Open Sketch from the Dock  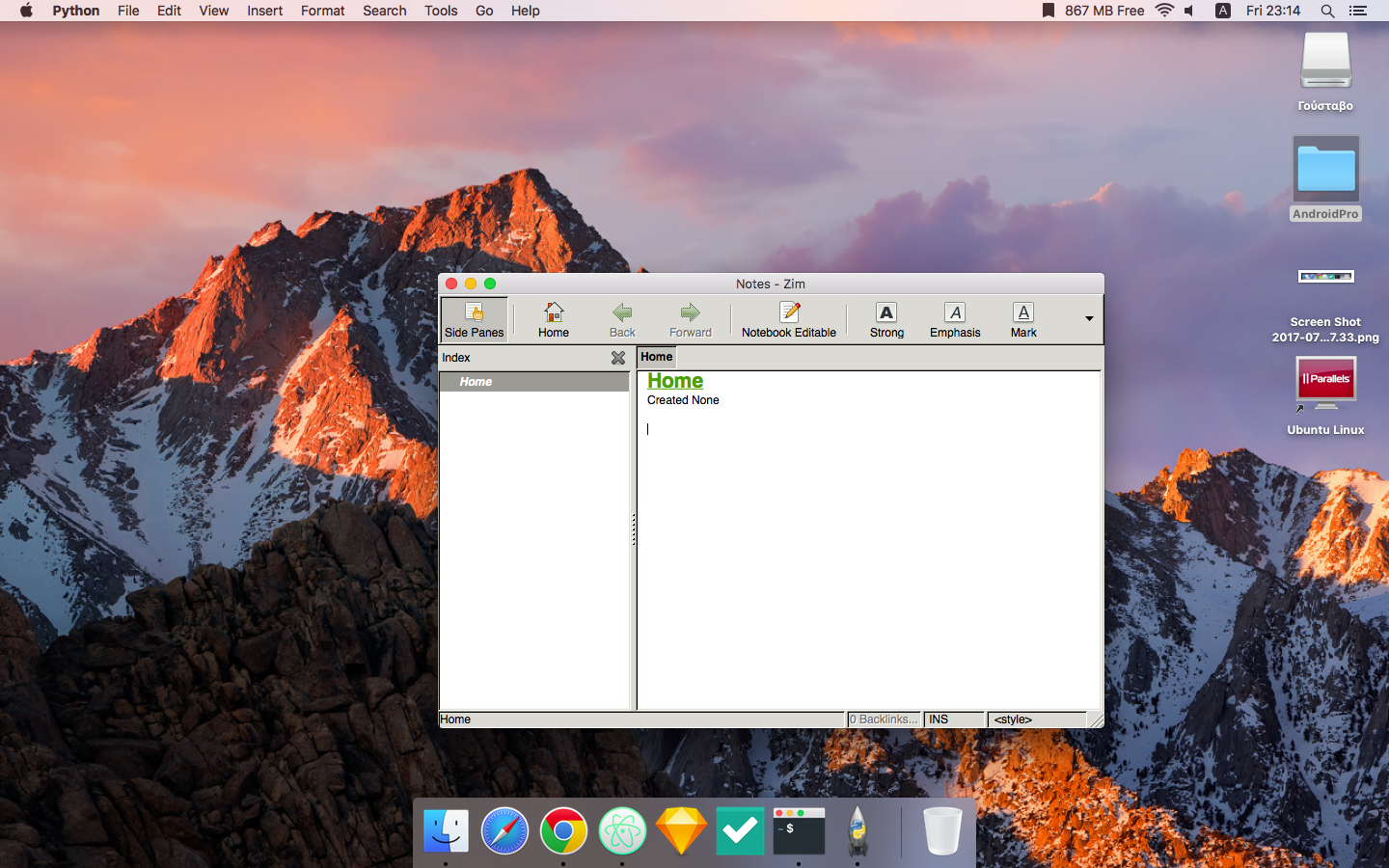tap(681, 830)
